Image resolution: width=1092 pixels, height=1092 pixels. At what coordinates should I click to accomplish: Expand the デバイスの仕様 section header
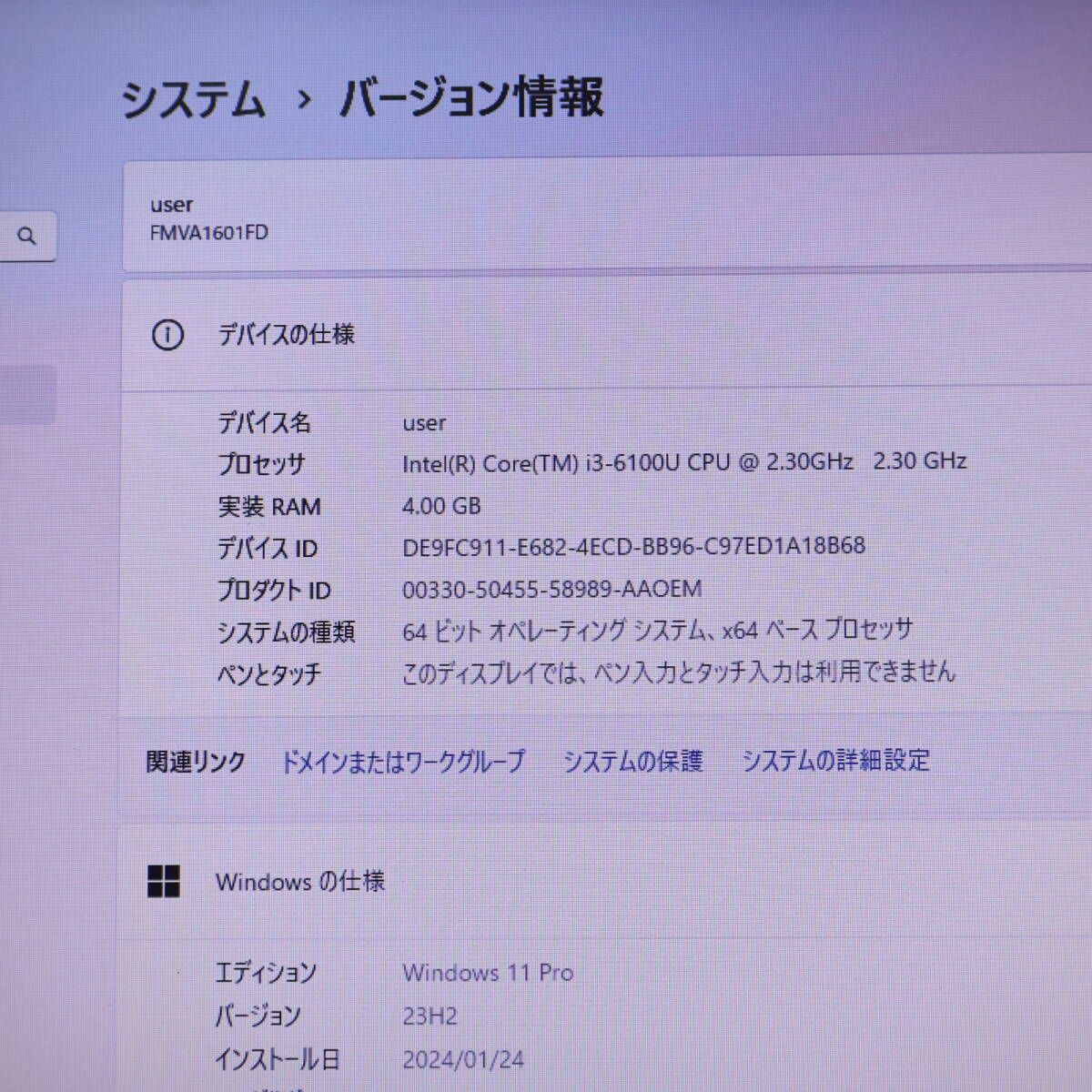607,336
